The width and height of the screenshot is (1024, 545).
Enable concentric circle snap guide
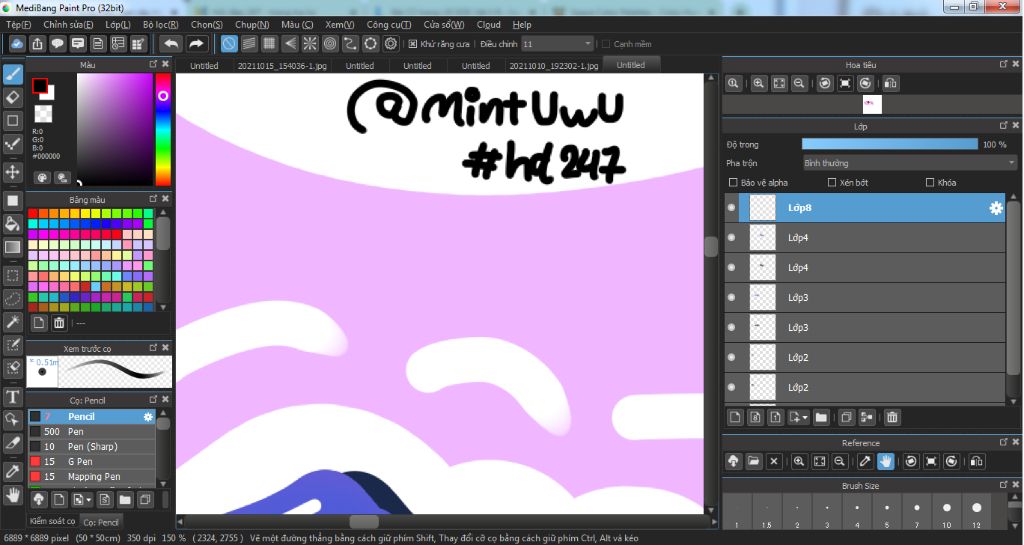click(330, 44)
